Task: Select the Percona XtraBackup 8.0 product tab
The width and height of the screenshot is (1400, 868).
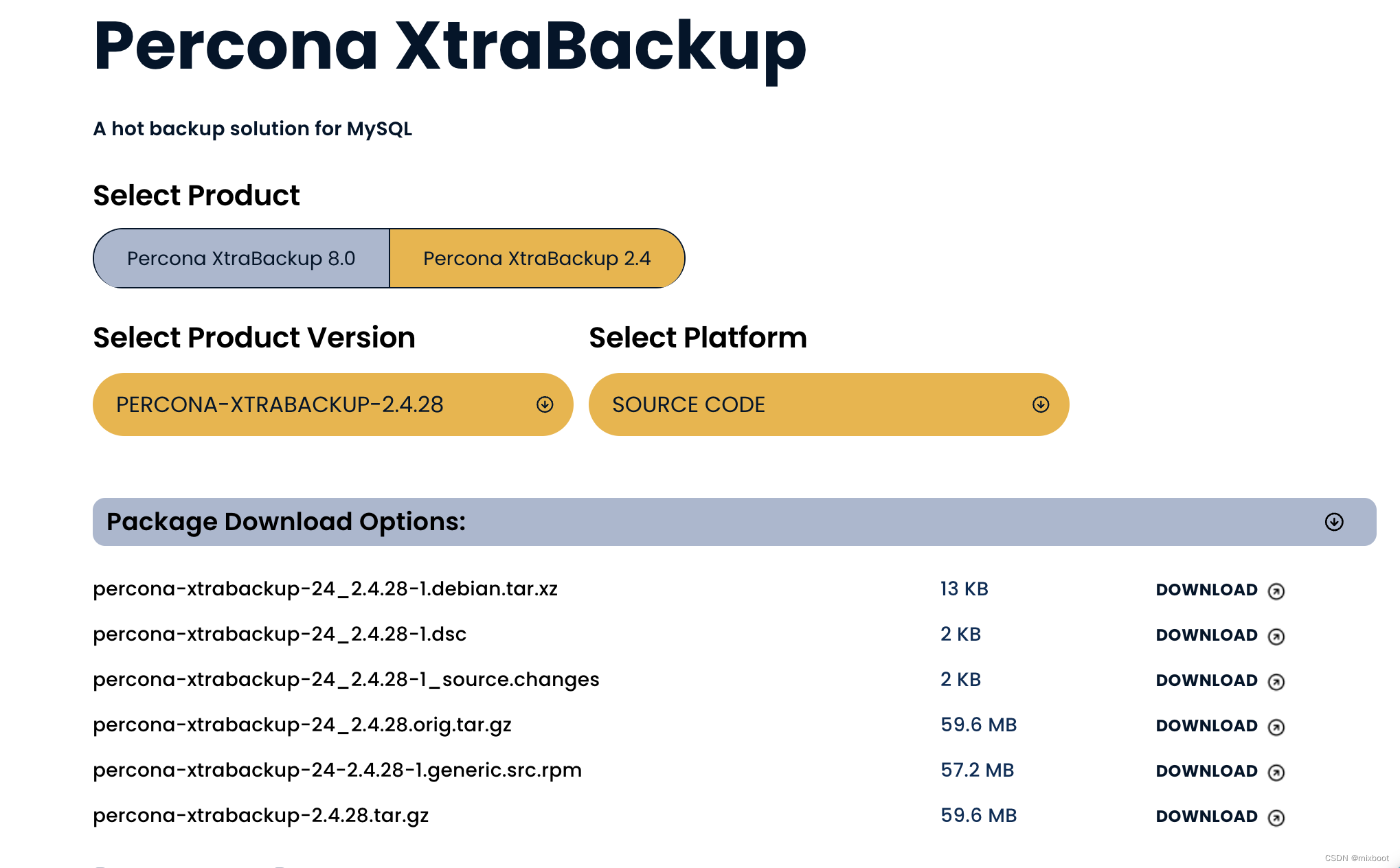Action: 241,258
